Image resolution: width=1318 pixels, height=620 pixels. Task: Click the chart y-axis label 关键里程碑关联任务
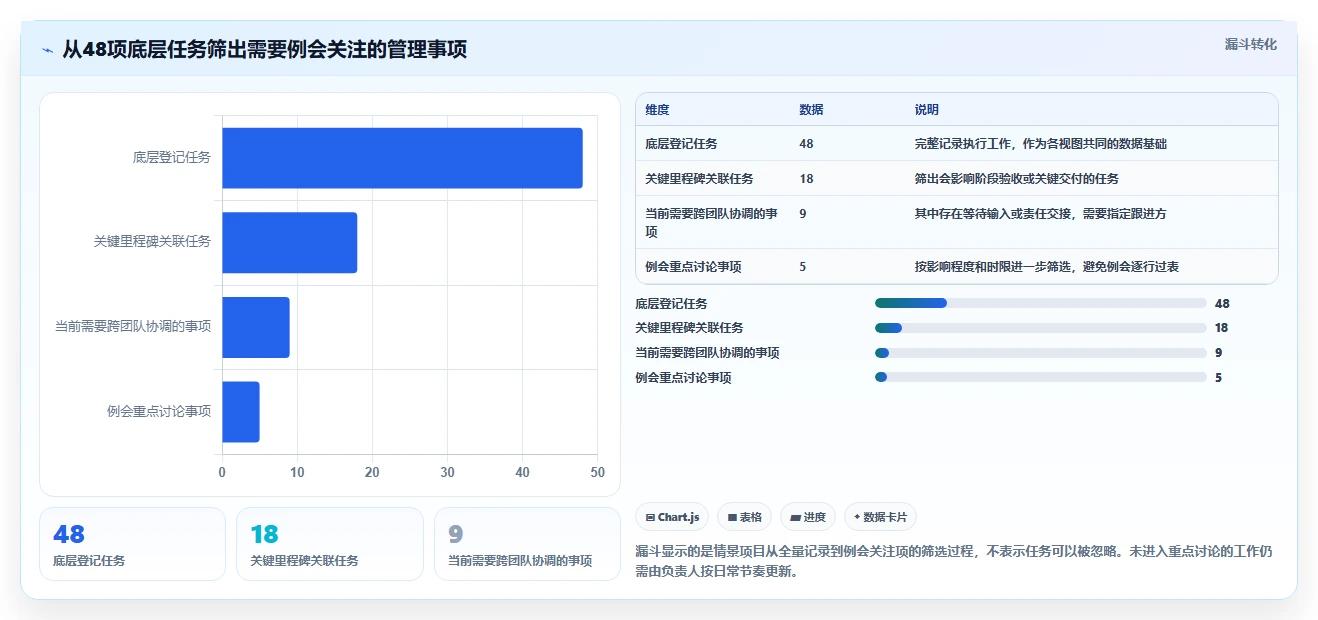tap(153, 242)
